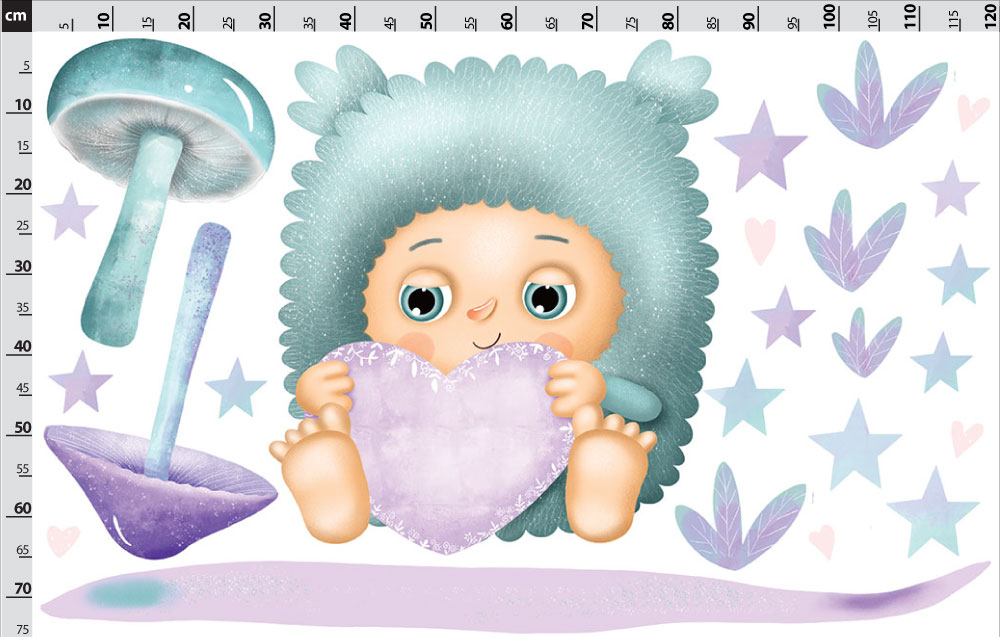Image resolution: width=1000 pixels, height=637 pixels.
Task: Click the 70 mark on horizontal ruler
Action: coord(587,20)
